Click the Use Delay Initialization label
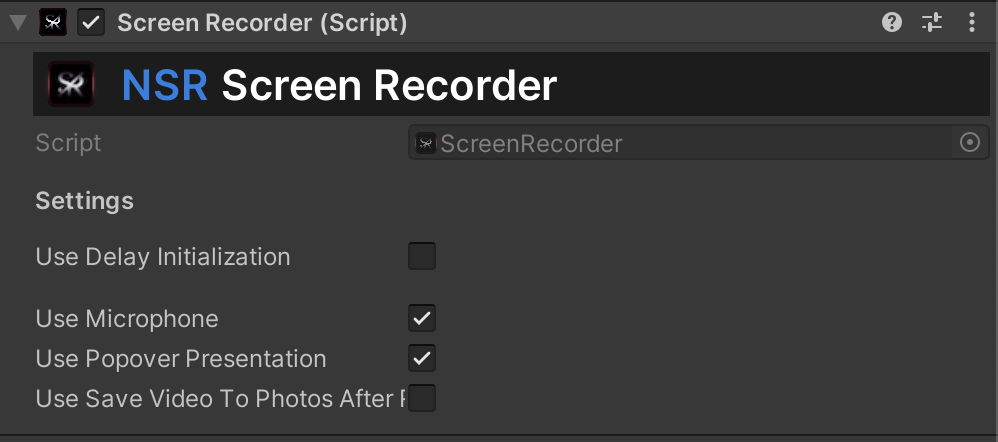998x442 pixels. [x=163, y=257]
